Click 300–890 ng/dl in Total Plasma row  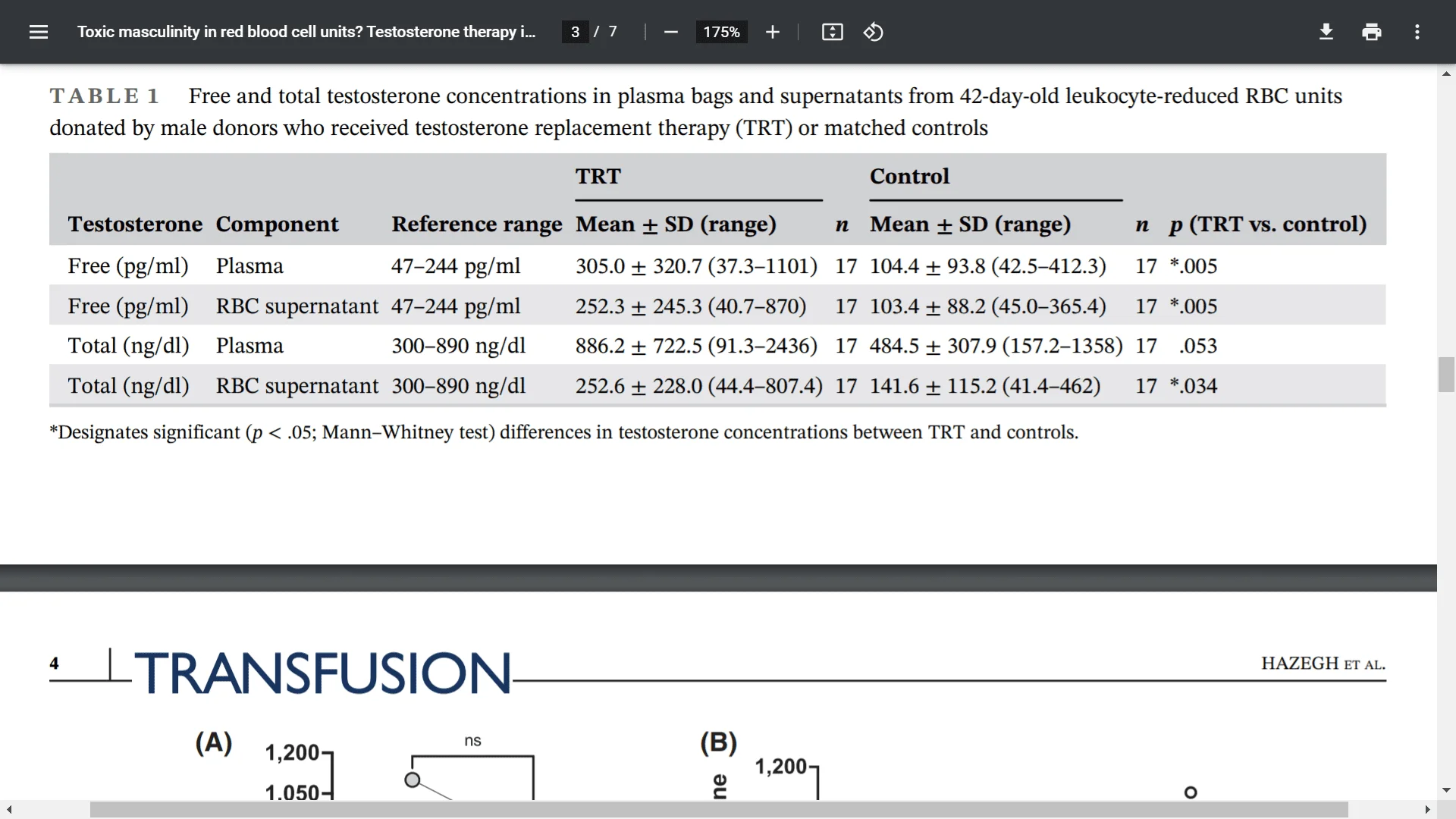click(458, 346)
